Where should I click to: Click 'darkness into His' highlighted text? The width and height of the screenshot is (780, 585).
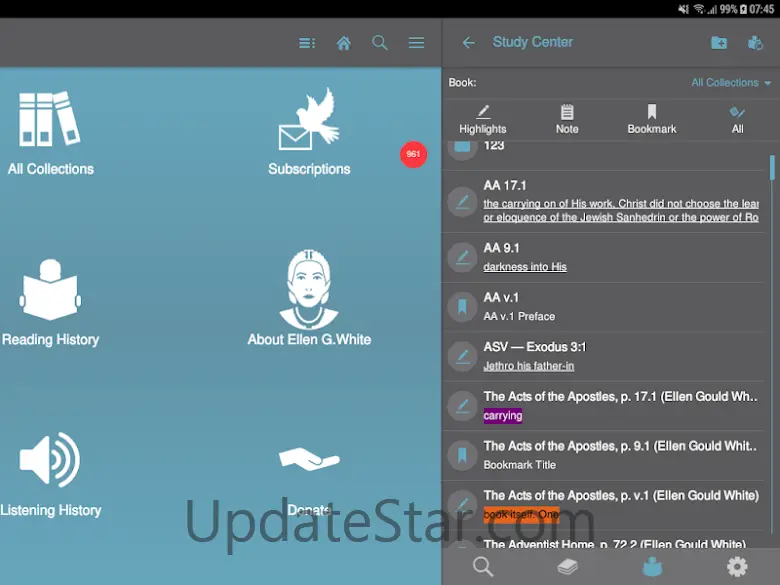[x=525, y=267]
